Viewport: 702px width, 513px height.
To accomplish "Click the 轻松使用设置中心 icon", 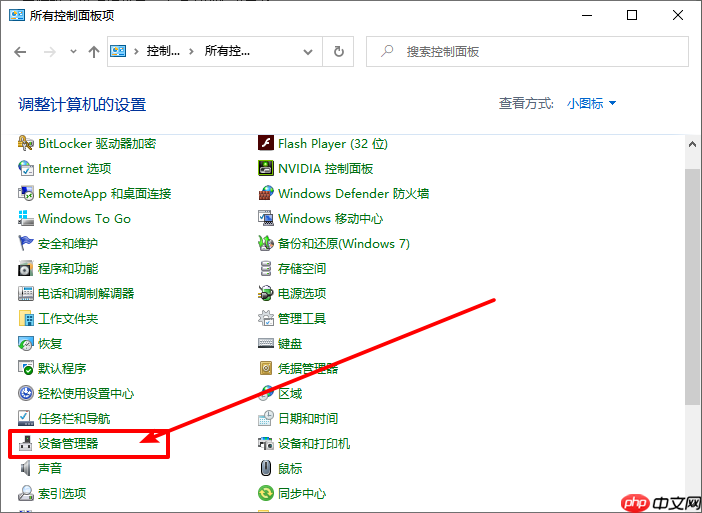I will (x=26, y=393).
